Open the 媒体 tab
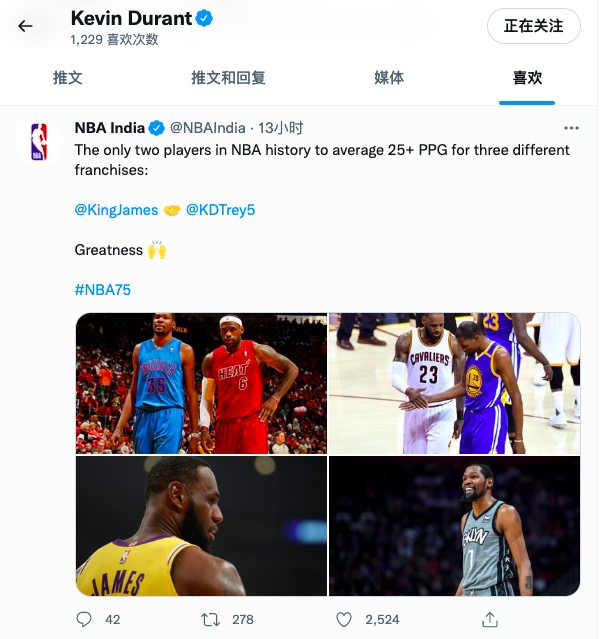This screenshot has height=639, width=602. point(389,77)
